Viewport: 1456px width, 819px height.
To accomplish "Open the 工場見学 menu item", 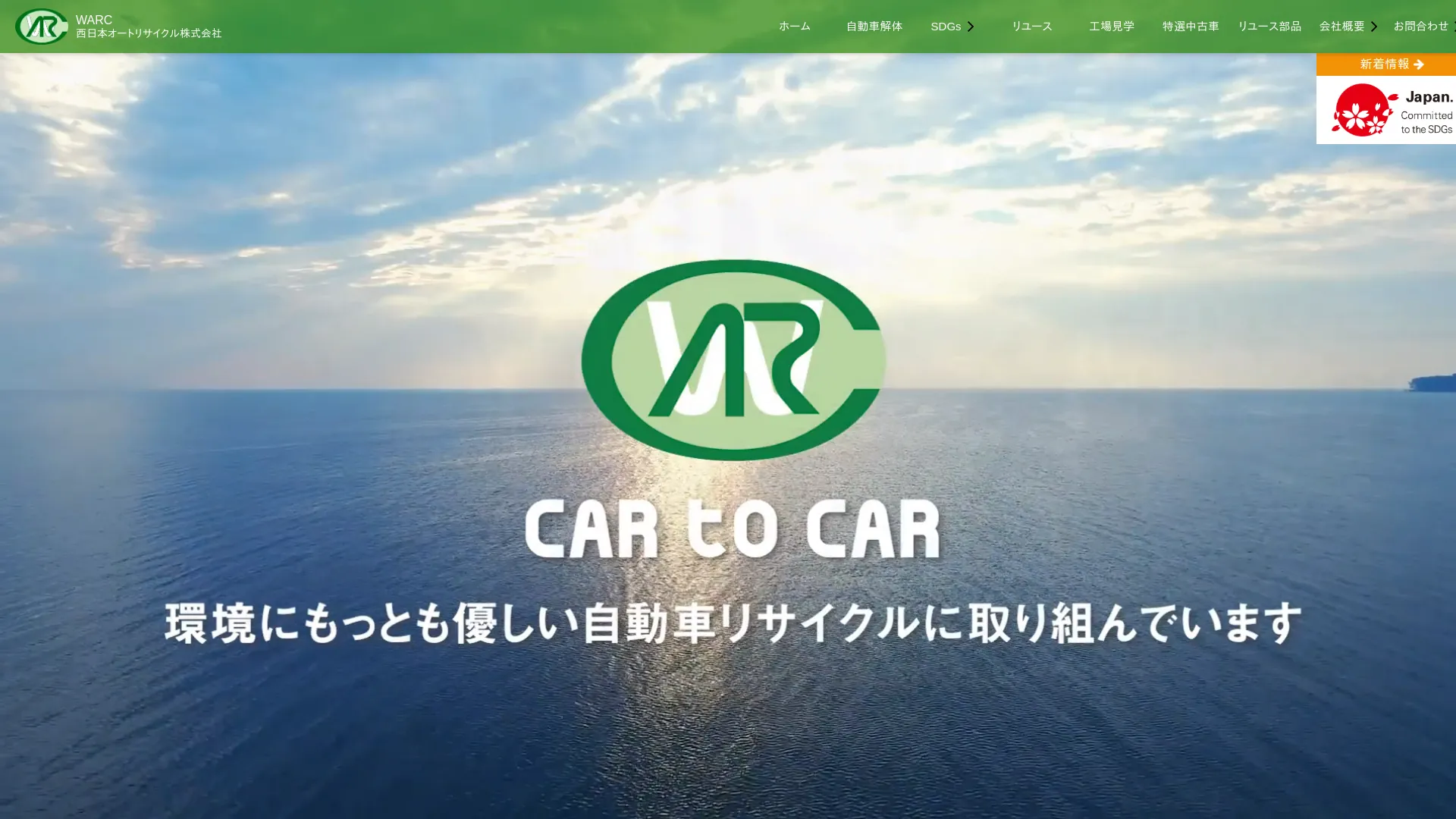I will (1112, 27).
